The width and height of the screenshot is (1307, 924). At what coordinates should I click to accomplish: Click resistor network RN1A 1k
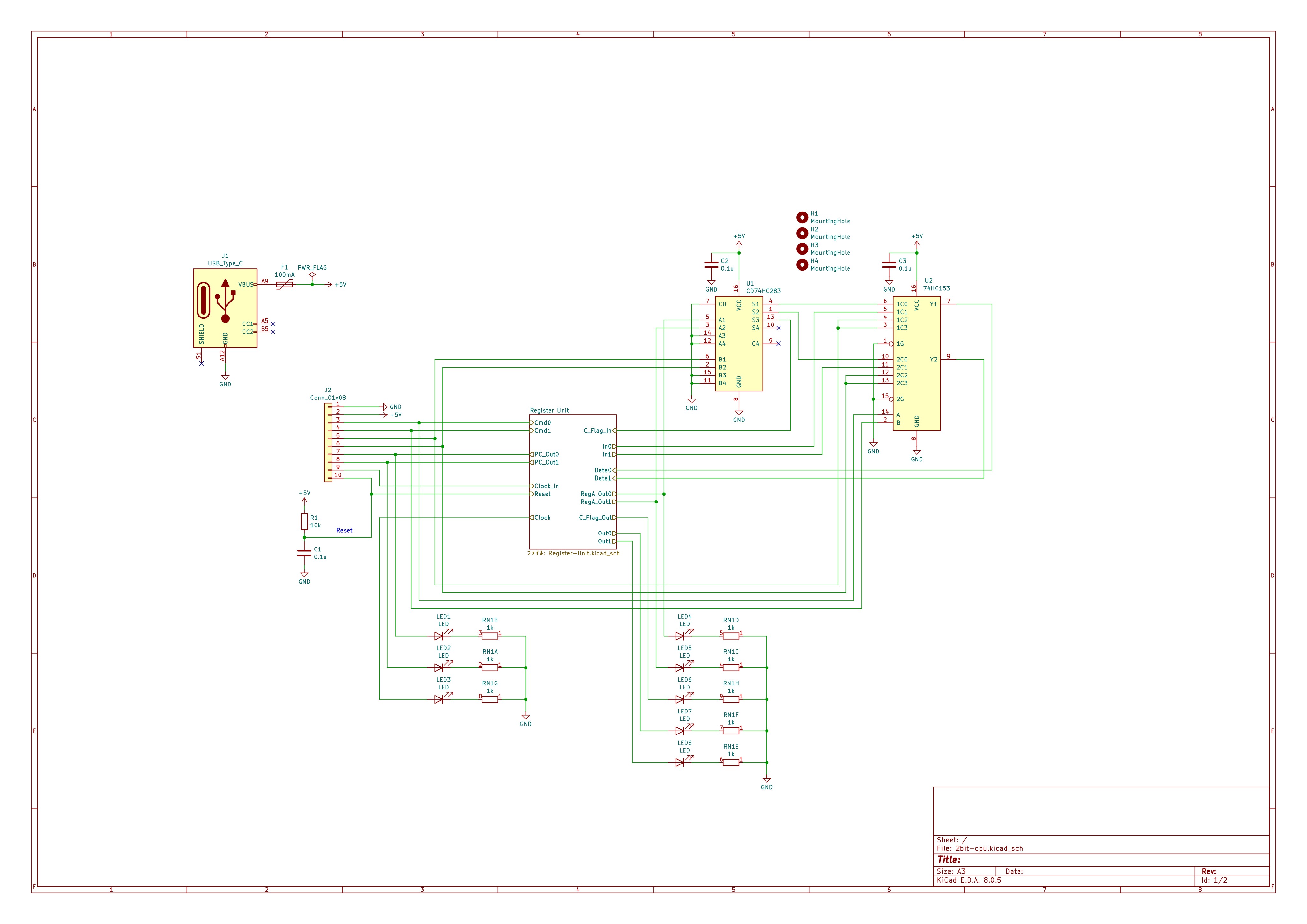(490, 668)
